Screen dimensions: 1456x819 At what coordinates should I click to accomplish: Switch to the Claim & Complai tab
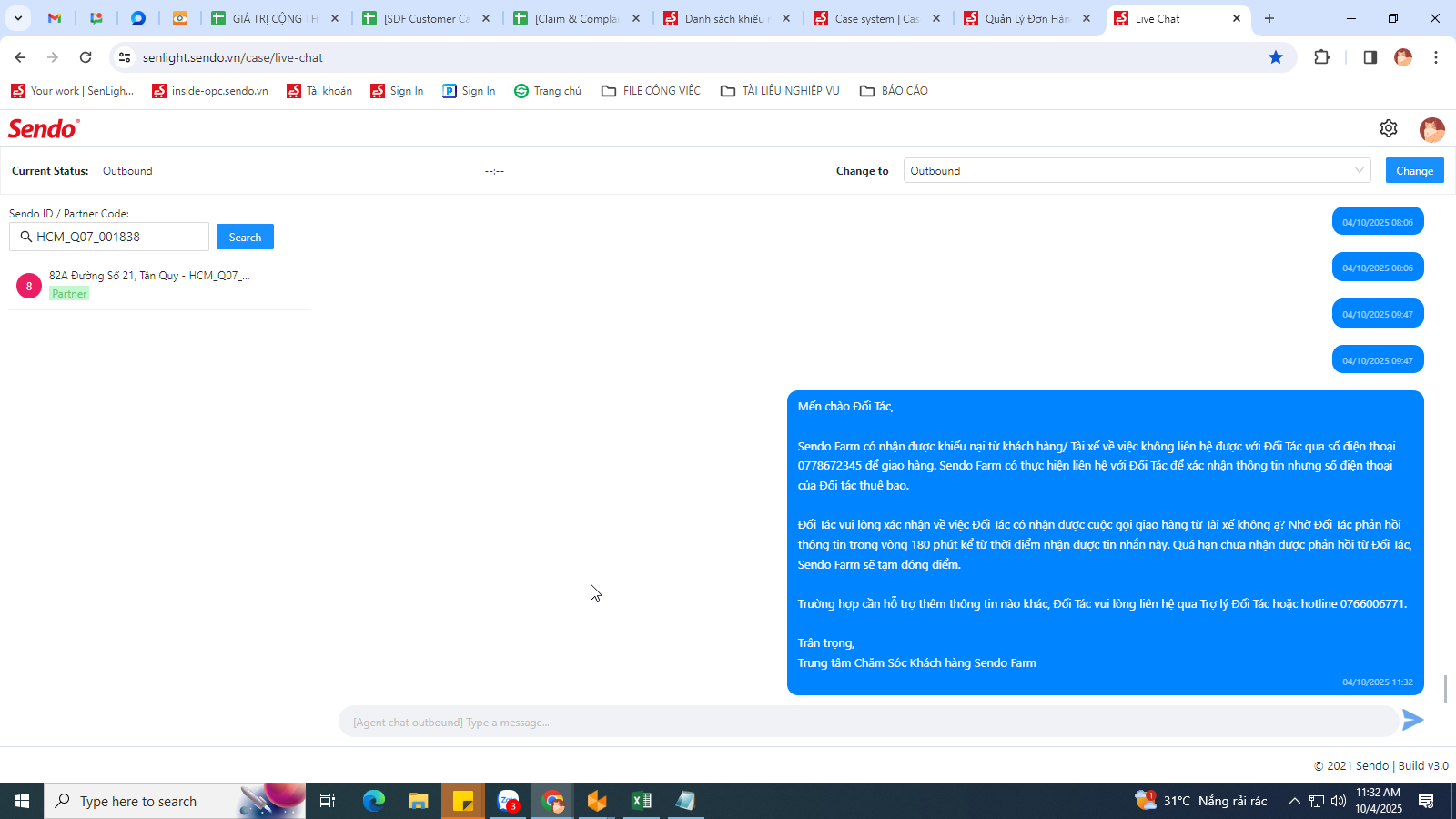(577, 18)
